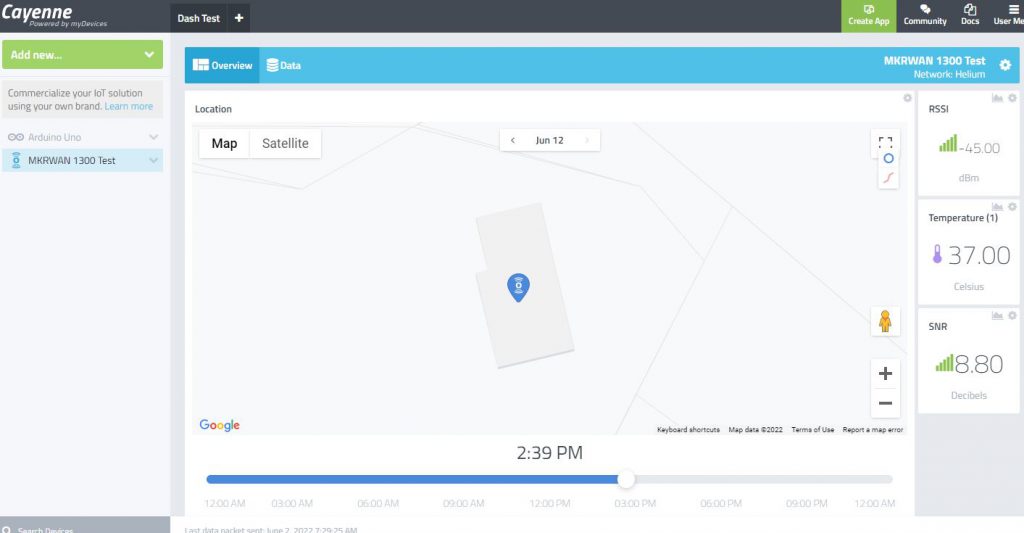Click the Jun 12 date label
Image resolution: width=1024 pixels, height=533 pixels.
tap(549, 140)
